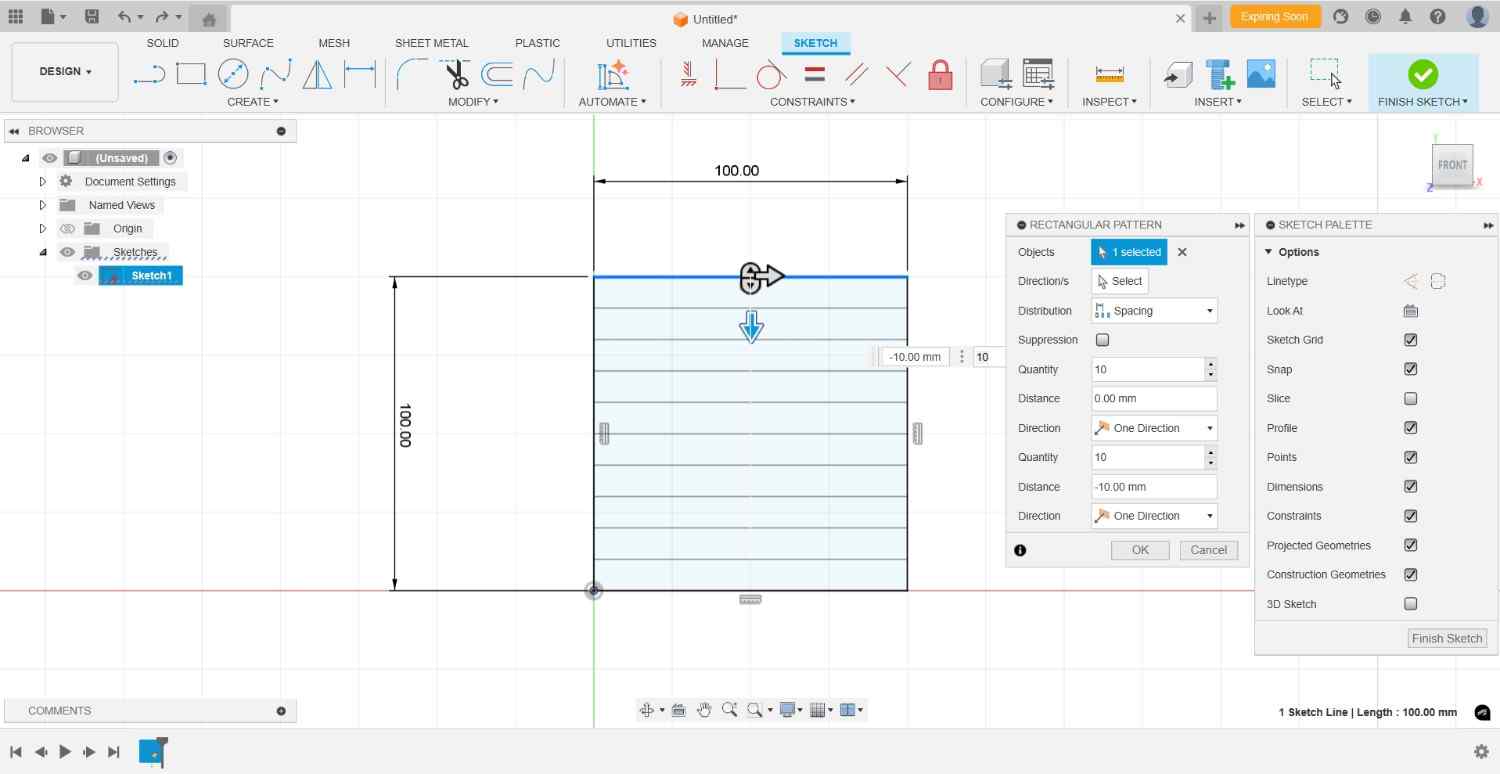The height and width of the screenshot is (774, 1500).
Task: Disable Snap in the Sketch Palette
Action: [1410, 369]
